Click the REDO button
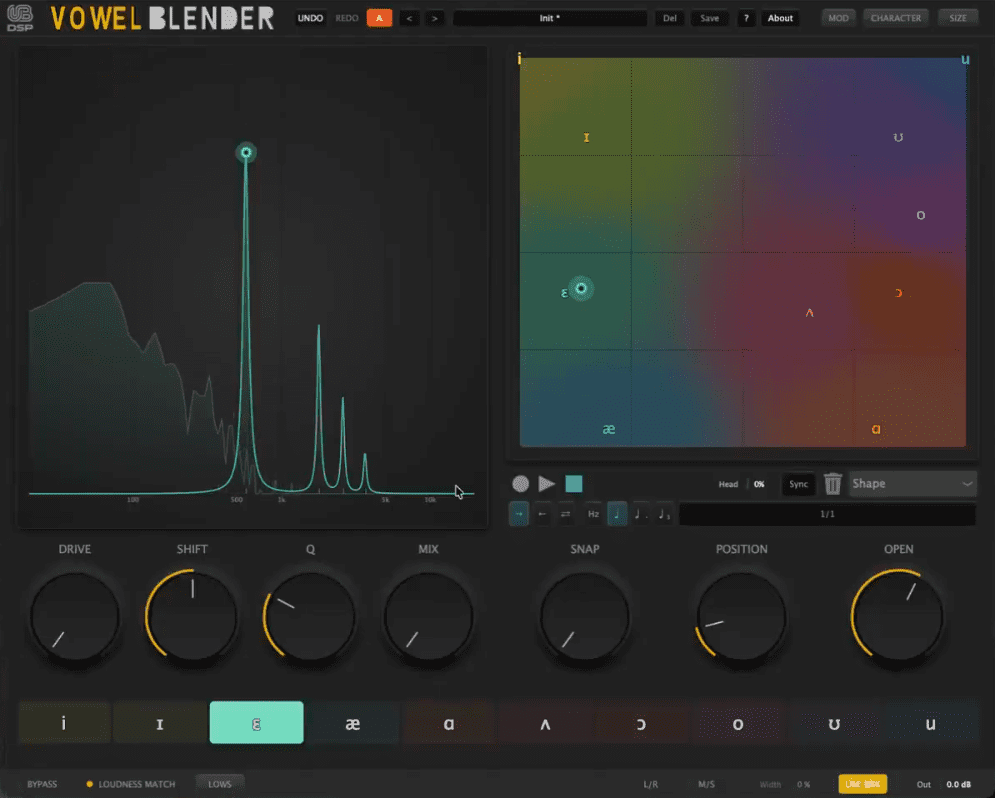The image size is (995, 798). point(346,18)
